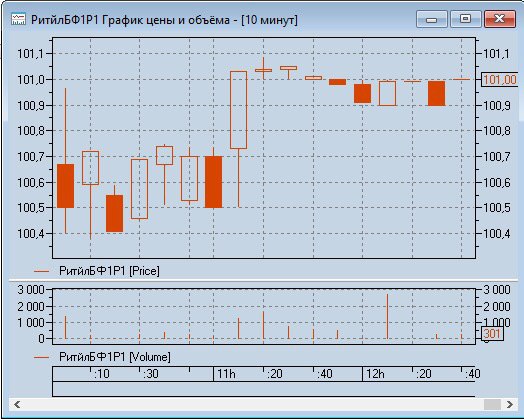
Task: Click the :10 time axis label
Action: [102, 374]
